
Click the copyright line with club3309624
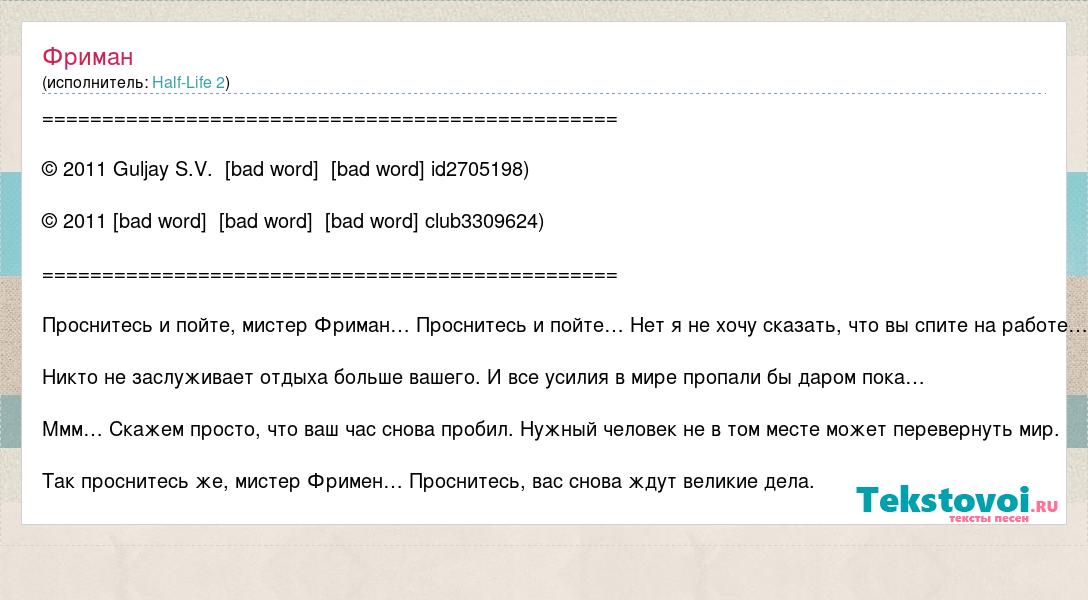pyautogui.click(x=293, y=221)
